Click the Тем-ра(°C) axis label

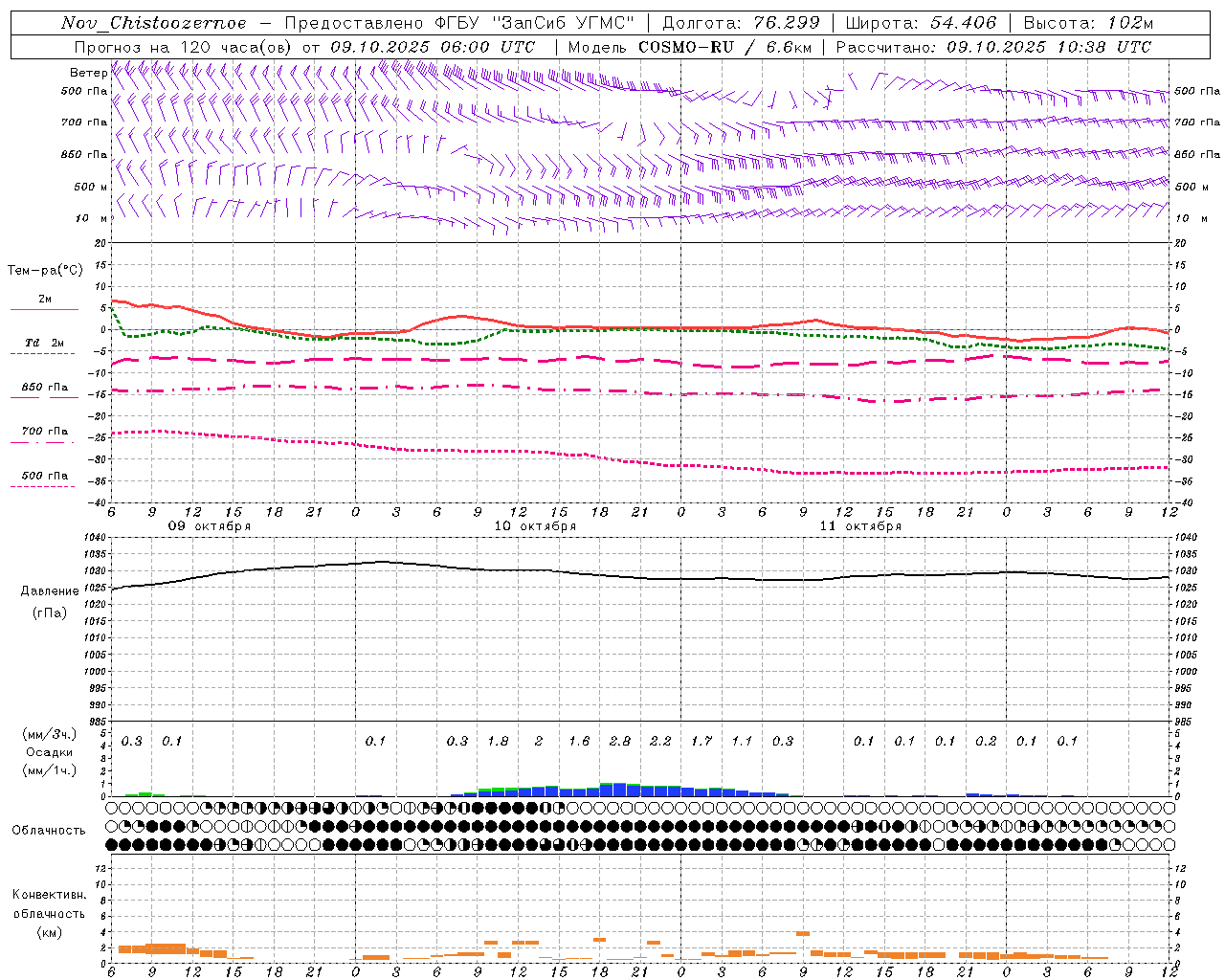click(x=45, y=271)
